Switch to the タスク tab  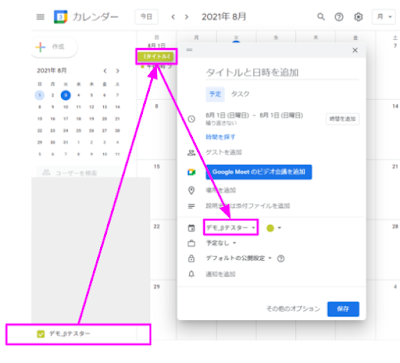[x=240, y=94]
